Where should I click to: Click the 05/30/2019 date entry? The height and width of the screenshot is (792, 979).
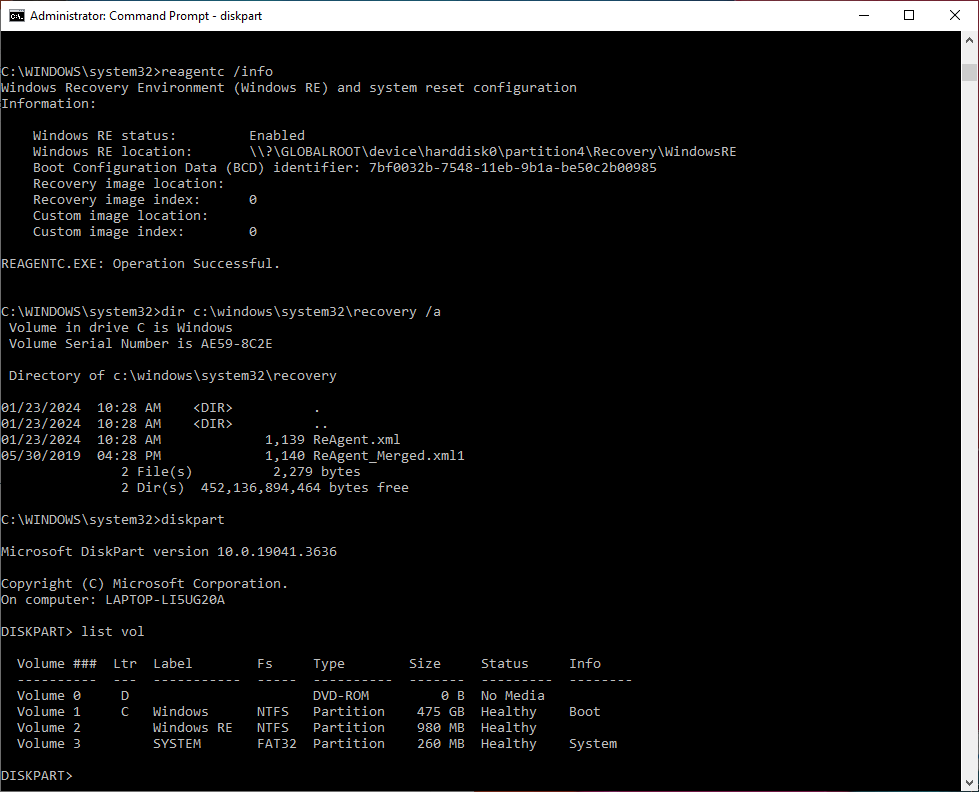41,456
